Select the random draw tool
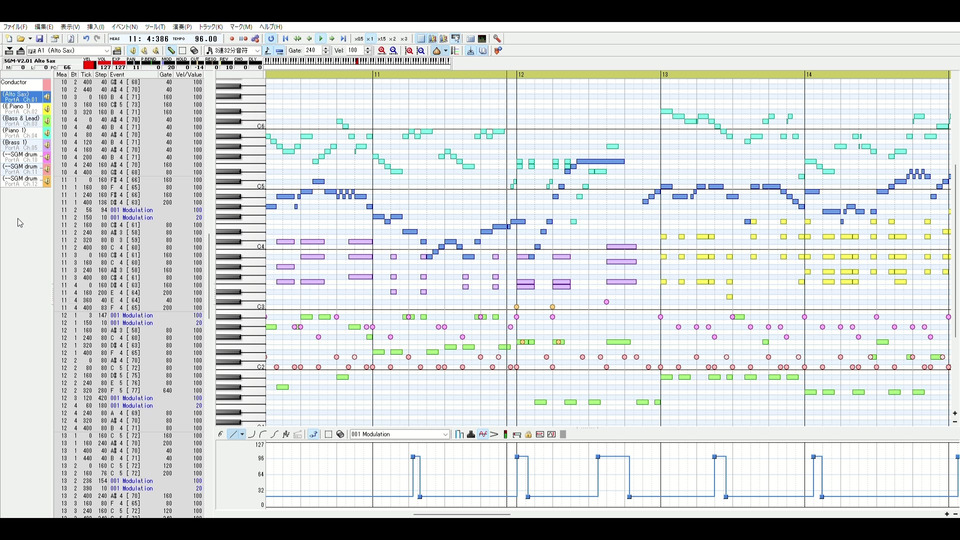This screenshot has height=540, width=960. tap(286, 434)
